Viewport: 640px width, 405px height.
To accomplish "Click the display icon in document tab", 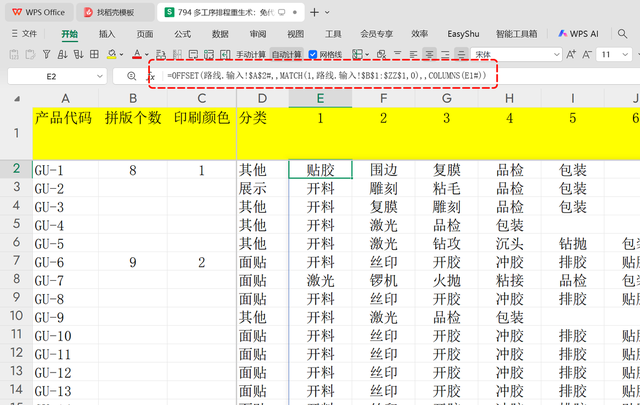I will coord(282,13).
